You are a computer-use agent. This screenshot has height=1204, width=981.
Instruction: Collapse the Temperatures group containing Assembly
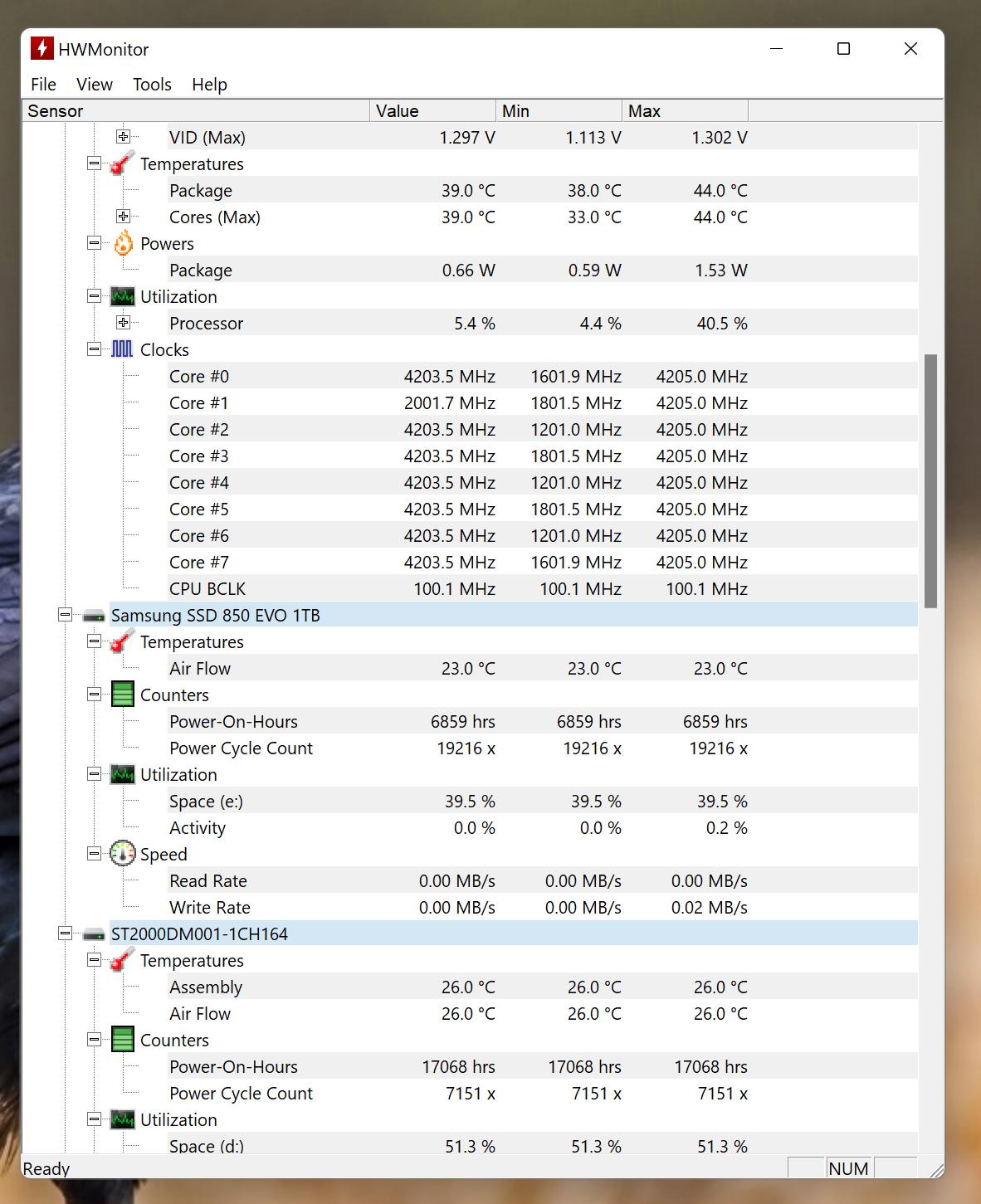[94, 960]
